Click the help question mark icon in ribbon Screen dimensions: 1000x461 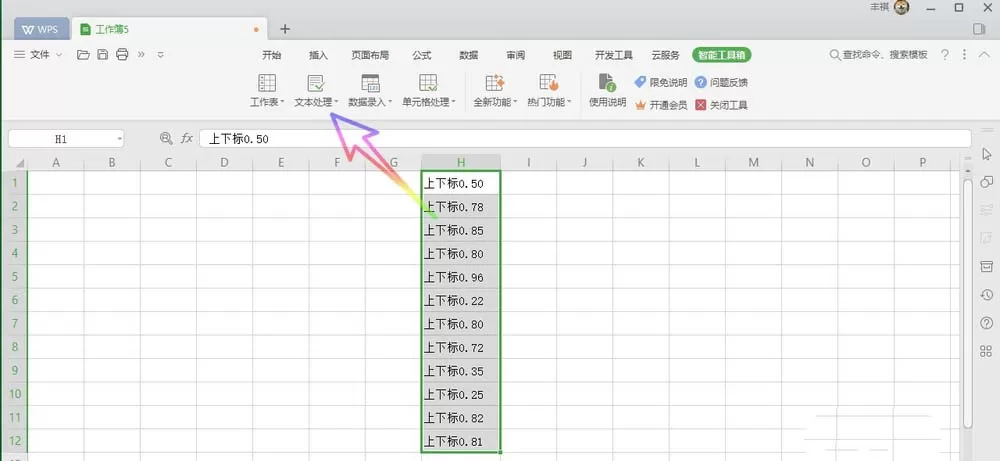coord(945,55)
